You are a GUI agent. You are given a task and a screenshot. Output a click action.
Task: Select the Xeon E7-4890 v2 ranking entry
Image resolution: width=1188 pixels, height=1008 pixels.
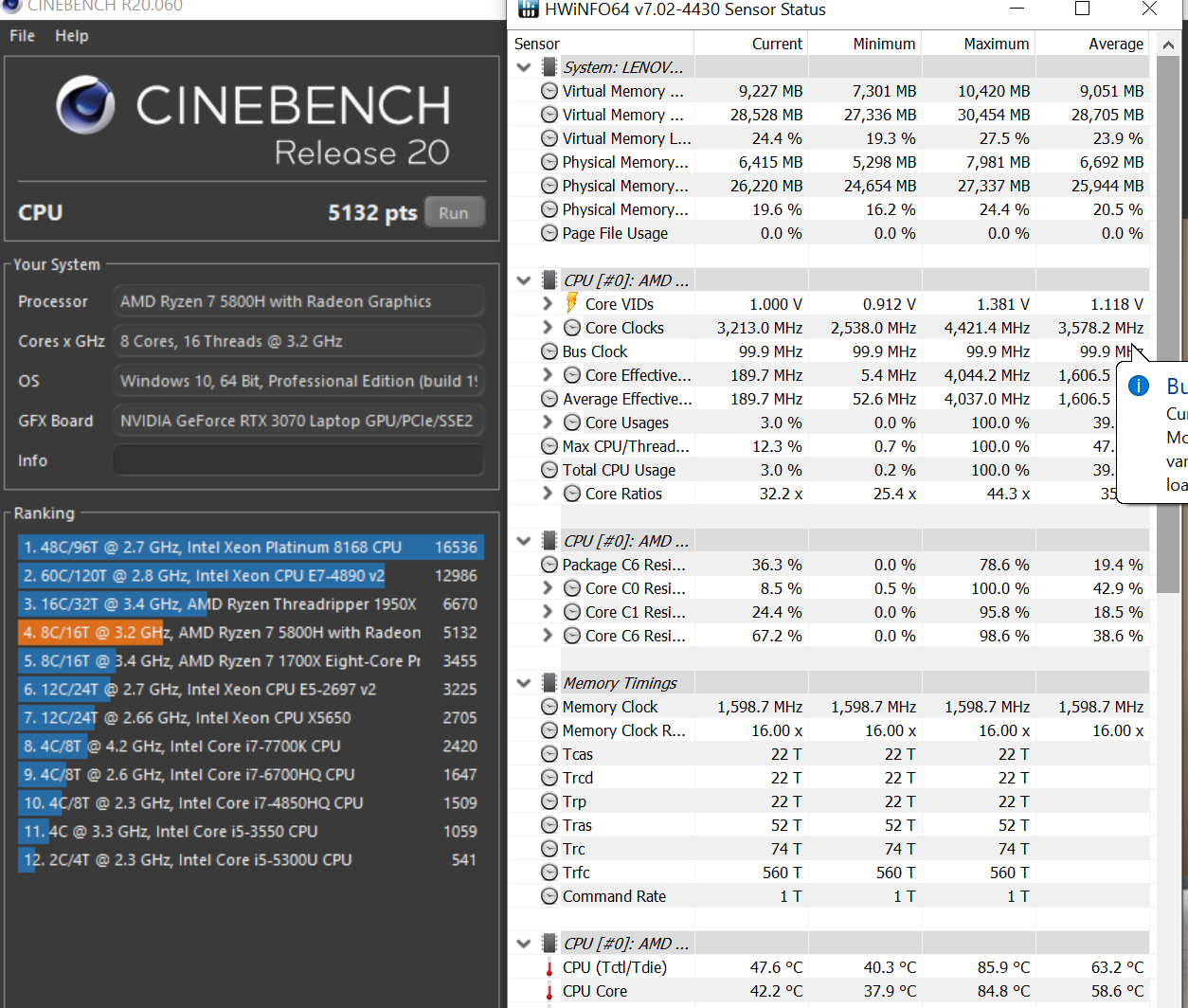point(251,575)
